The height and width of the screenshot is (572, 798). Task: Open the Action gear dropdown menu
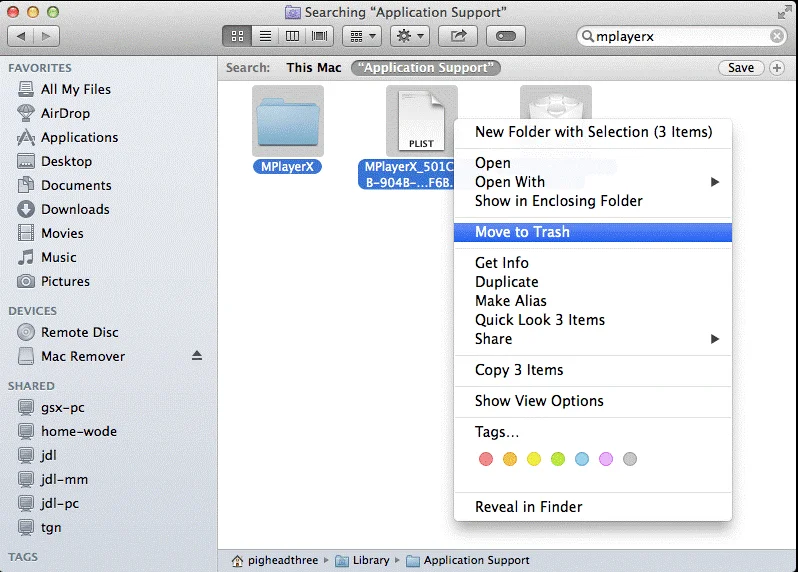(x=410, y=36)
